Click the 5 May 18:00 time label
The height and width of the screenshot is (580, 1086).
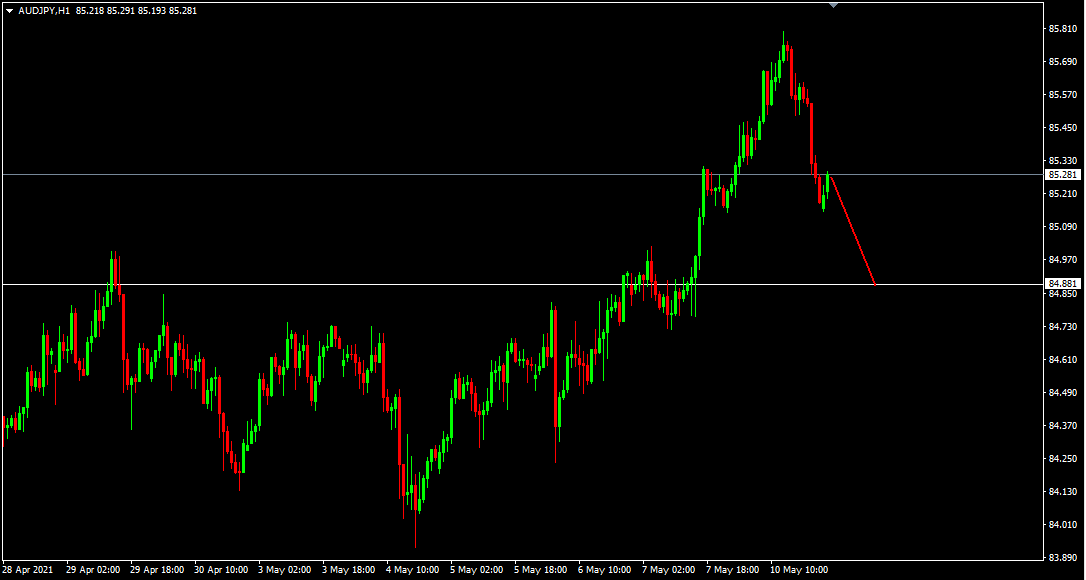(541, 570)
